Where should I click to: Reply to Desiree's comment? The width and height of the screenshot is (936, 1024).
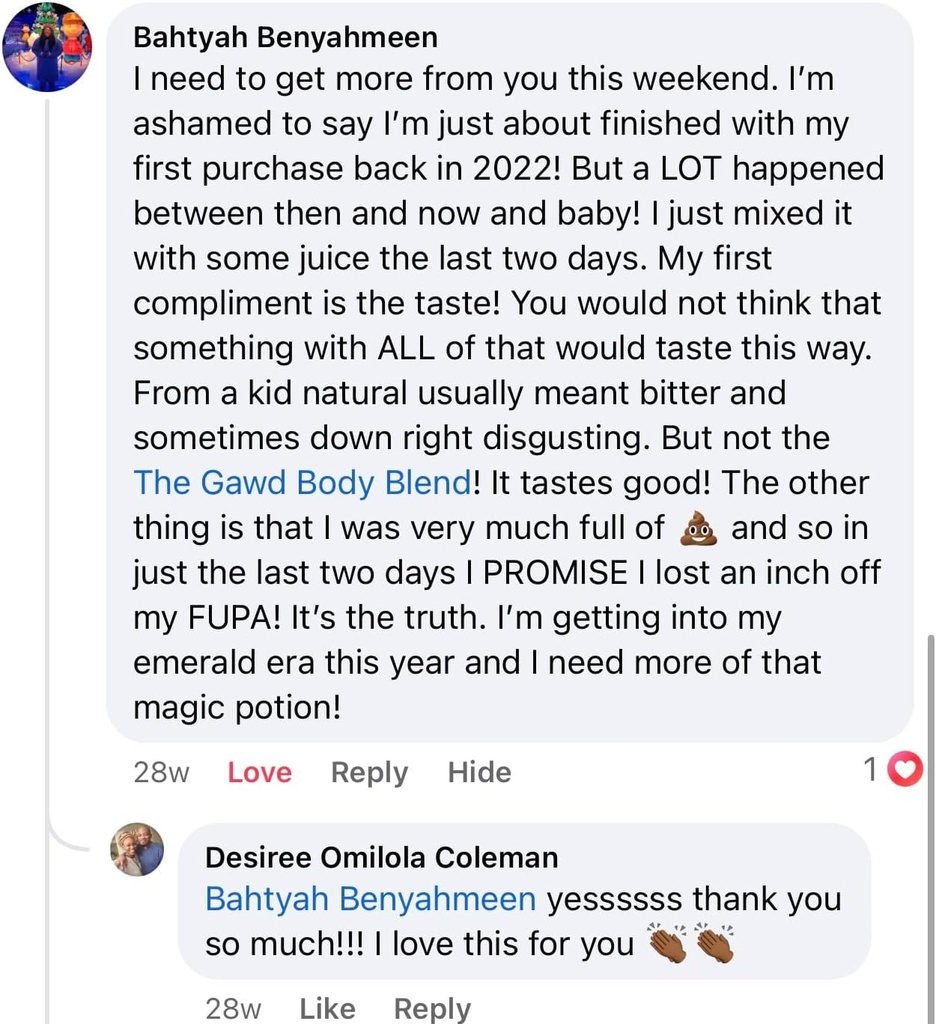point(432,1008)
